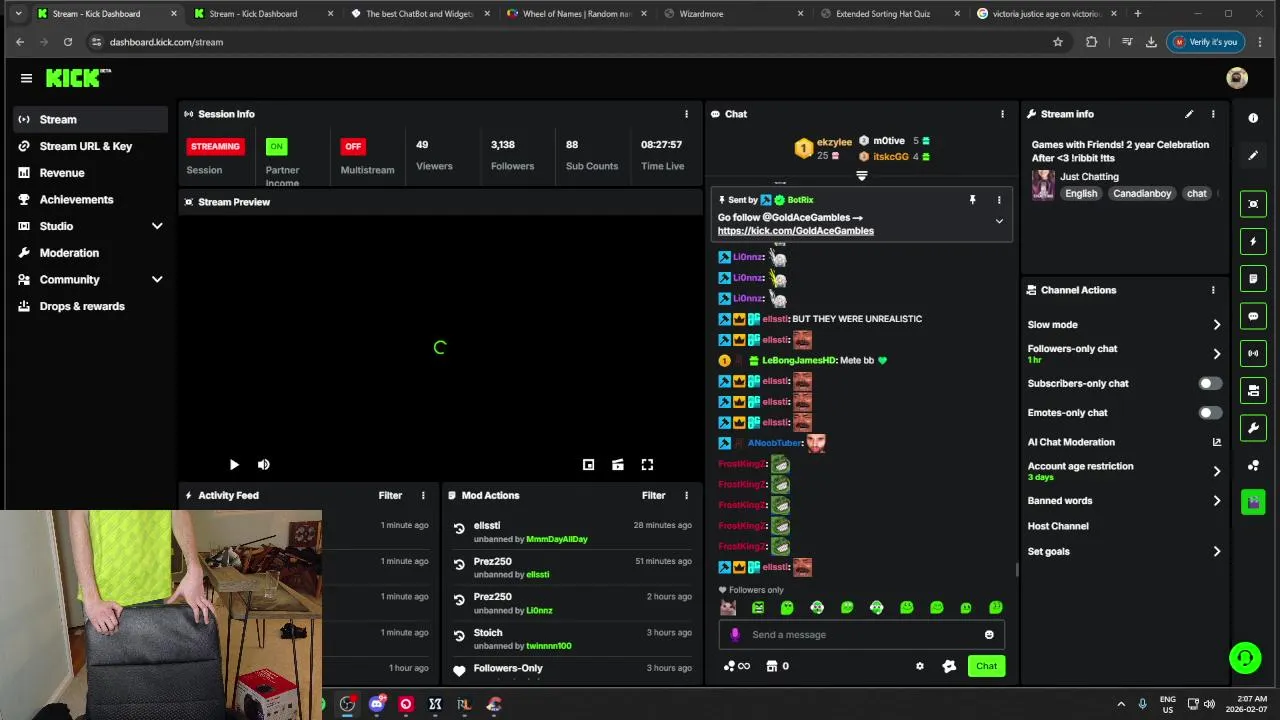Viewport: 1280px width, 720px height.
Task: Open AI Chat Moderation external link
Action: coord(1217,442)
